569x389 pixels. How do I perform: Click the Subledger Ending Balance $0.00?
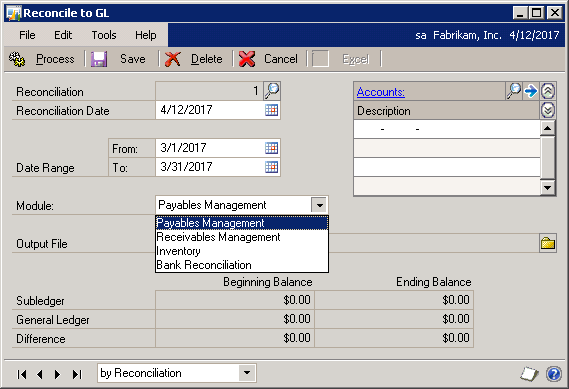[x=394, y=300]
